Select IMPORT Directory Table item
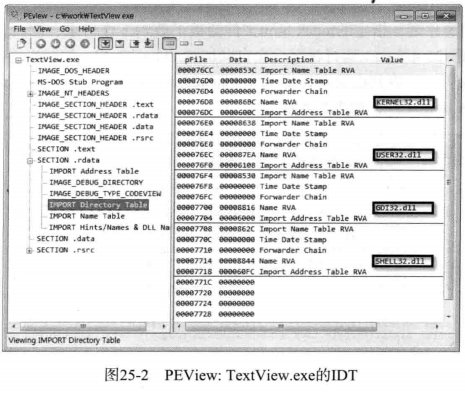 click(98, 205)
